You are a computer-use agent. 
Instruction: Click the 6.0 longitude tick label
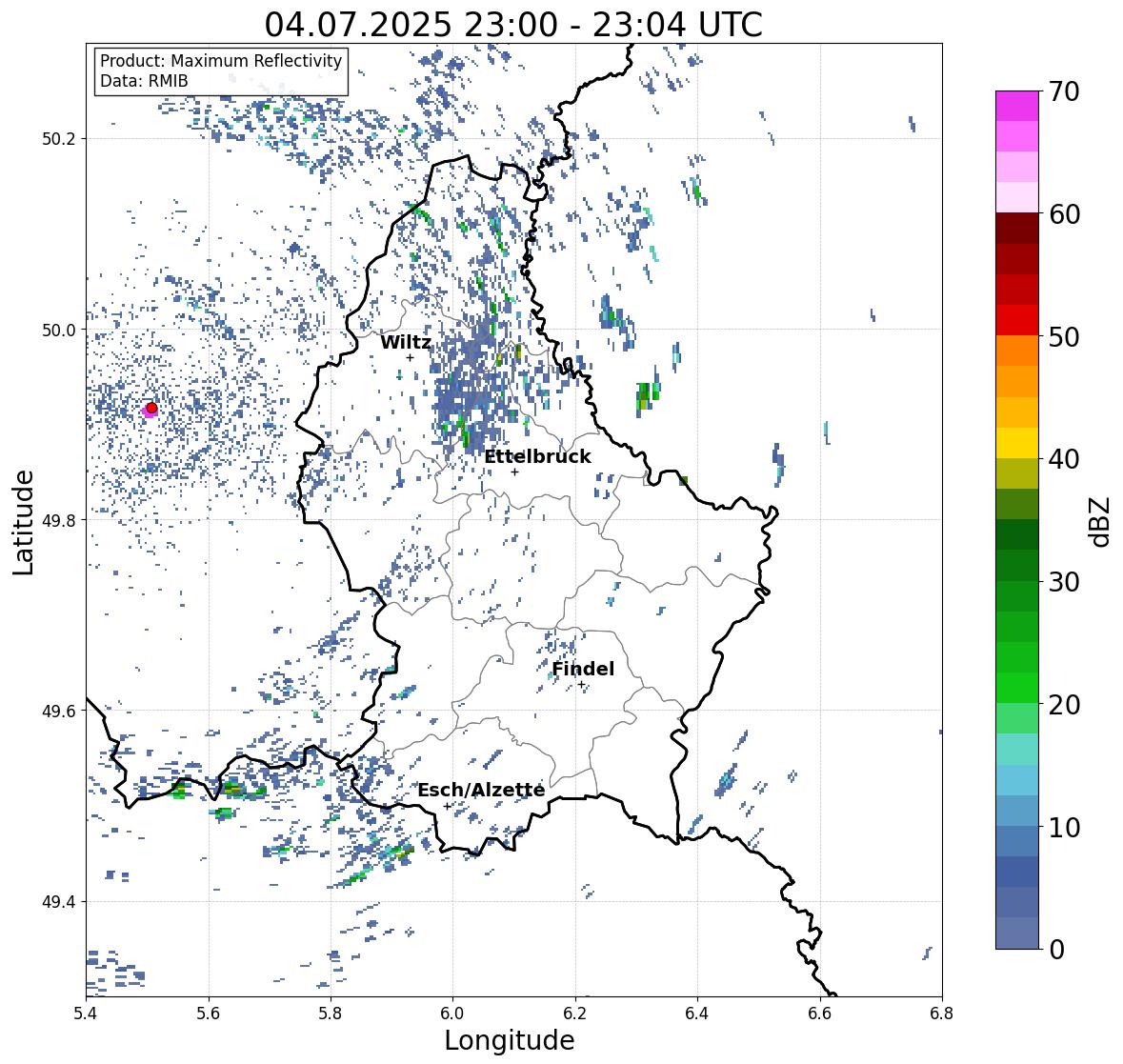click(x=452, y=1014)
